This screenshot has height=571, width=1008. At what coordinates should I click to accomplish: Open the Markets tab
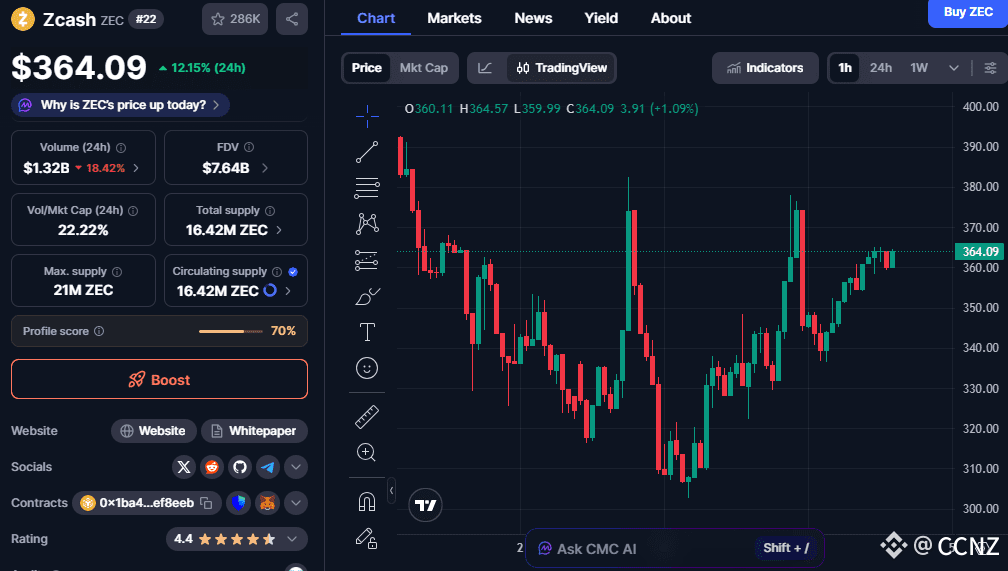tap(454, 19)
